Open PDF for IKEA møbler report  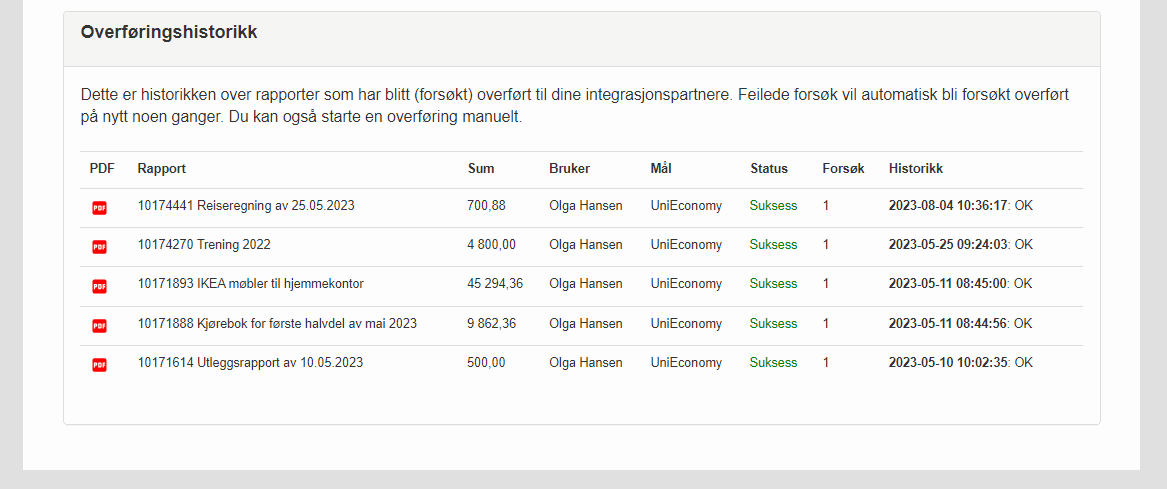coord(99,286)
